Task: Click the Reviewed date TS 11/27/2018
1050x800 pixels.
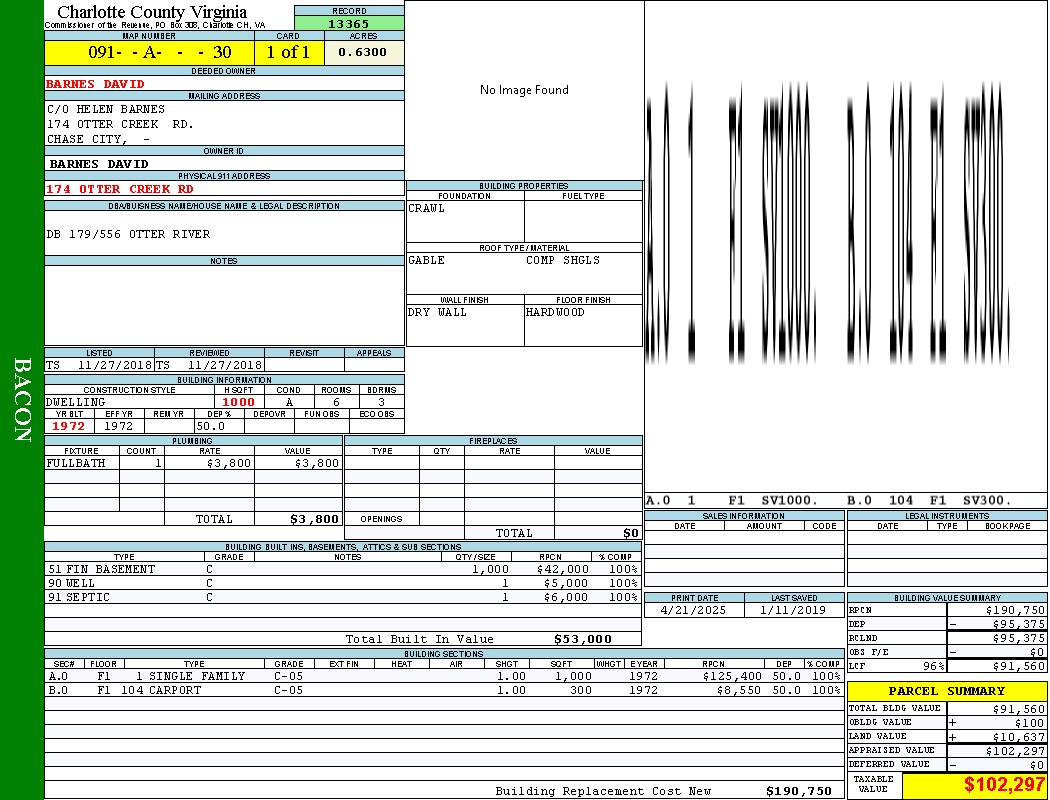Action: [x=209, y=365]
